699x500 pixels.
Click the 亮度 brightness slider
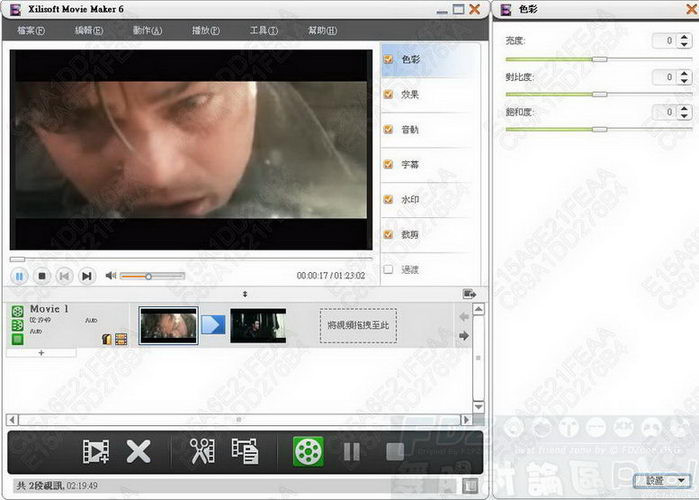pos(599,59)
